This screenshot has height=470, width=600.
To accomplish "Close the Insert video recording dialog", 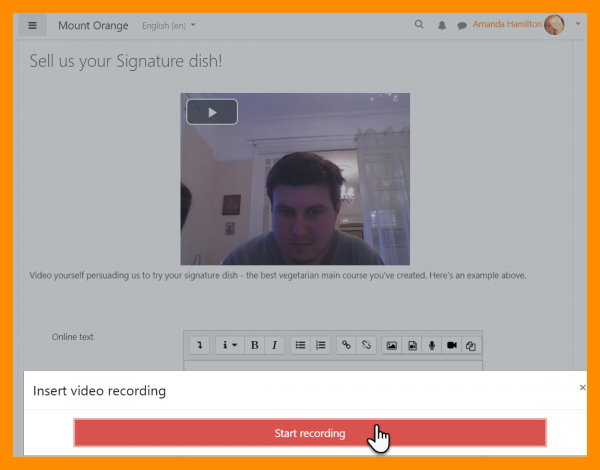I will click(x=583, y=388).
